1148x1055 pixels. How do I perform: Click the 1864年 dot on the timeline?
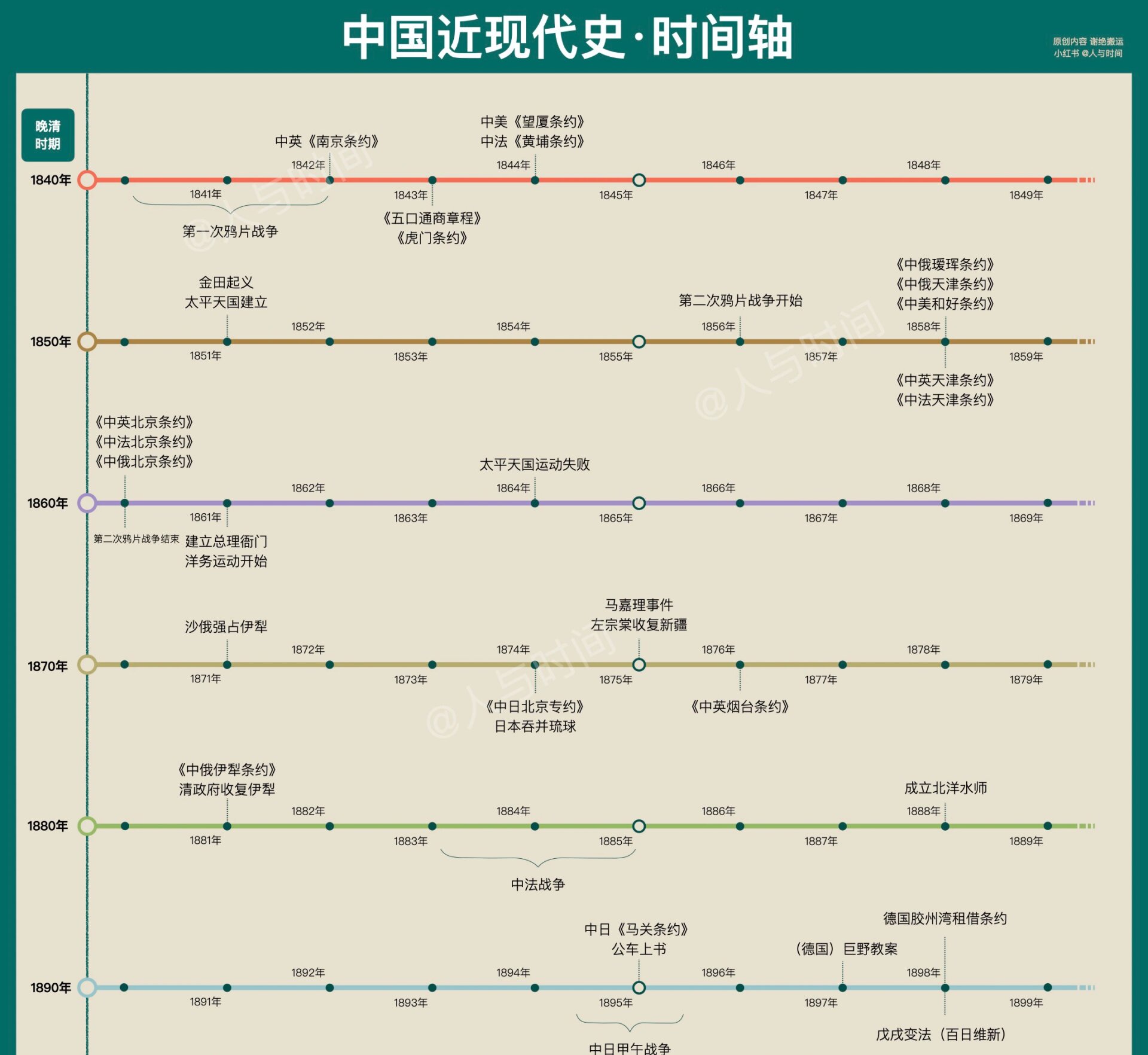click(x=535, y=503)
